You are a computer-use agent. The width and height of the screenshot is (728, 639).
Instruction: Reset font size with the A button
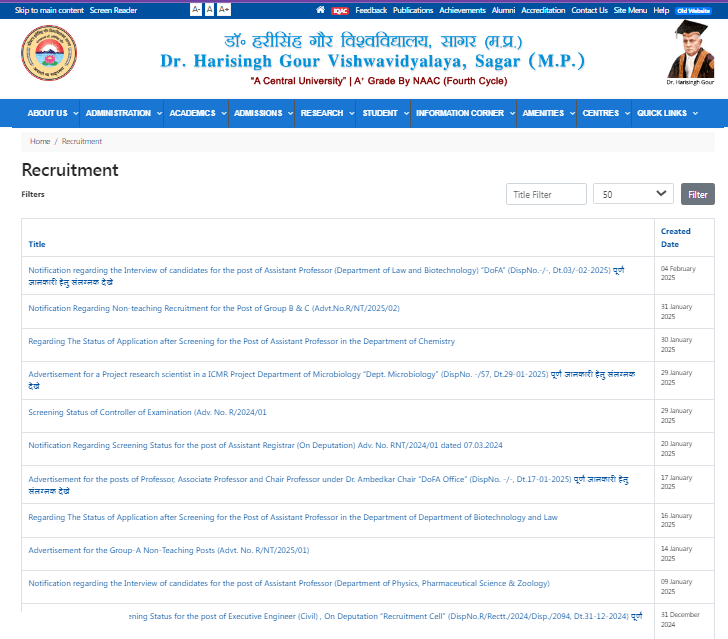tap(210, 10)
